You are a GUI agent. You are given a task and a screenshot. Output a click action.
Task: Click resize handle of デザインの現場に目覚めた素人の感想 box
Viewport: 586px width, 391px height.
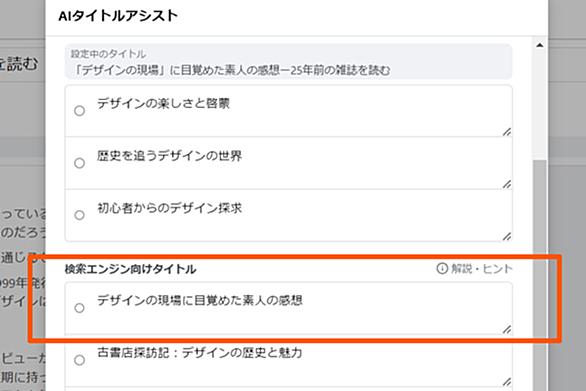click(507, 329)
